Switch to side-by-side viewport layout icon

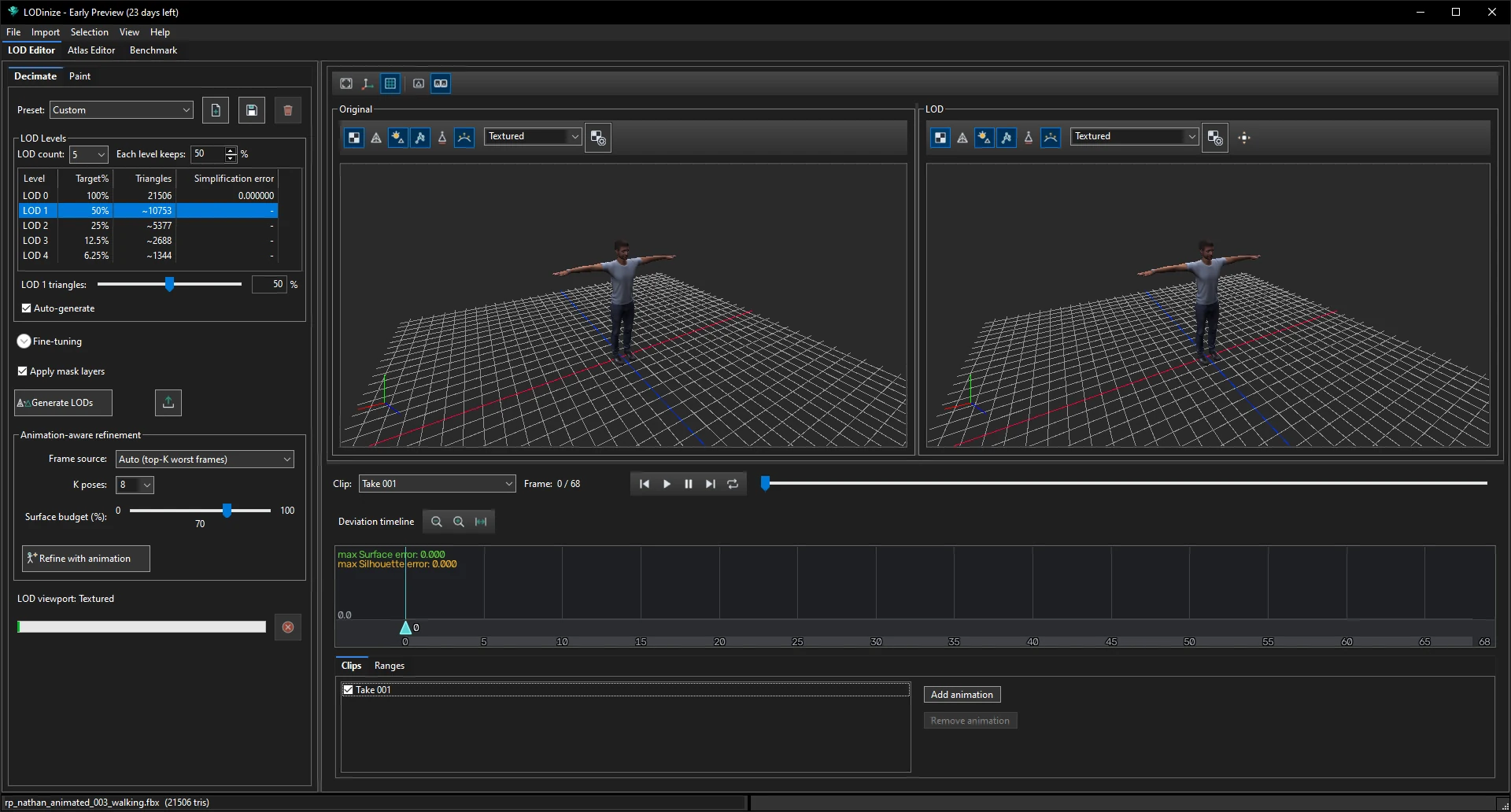[441, 83]
